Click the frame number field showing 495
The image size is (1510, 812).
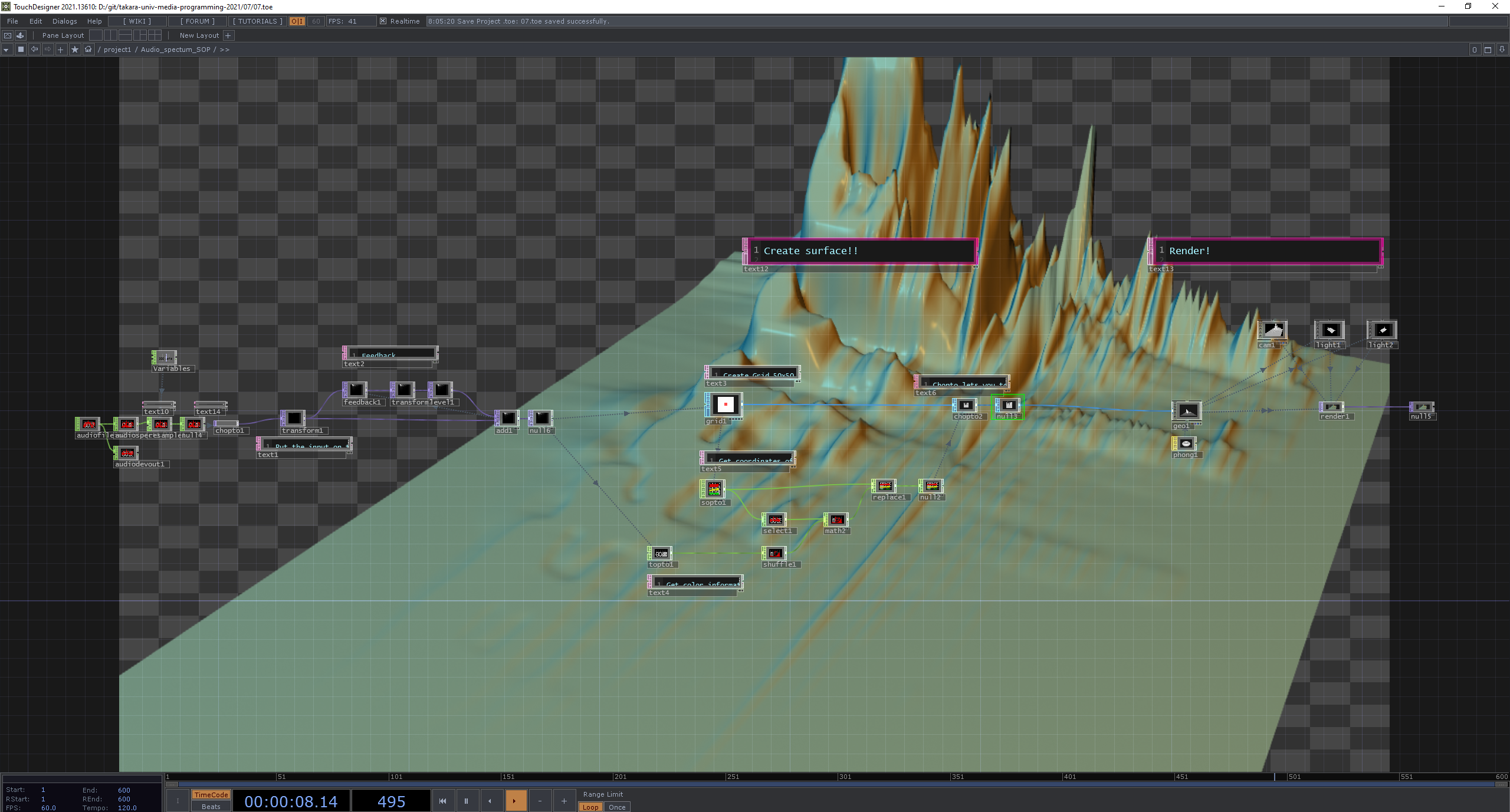click(391, 801)
